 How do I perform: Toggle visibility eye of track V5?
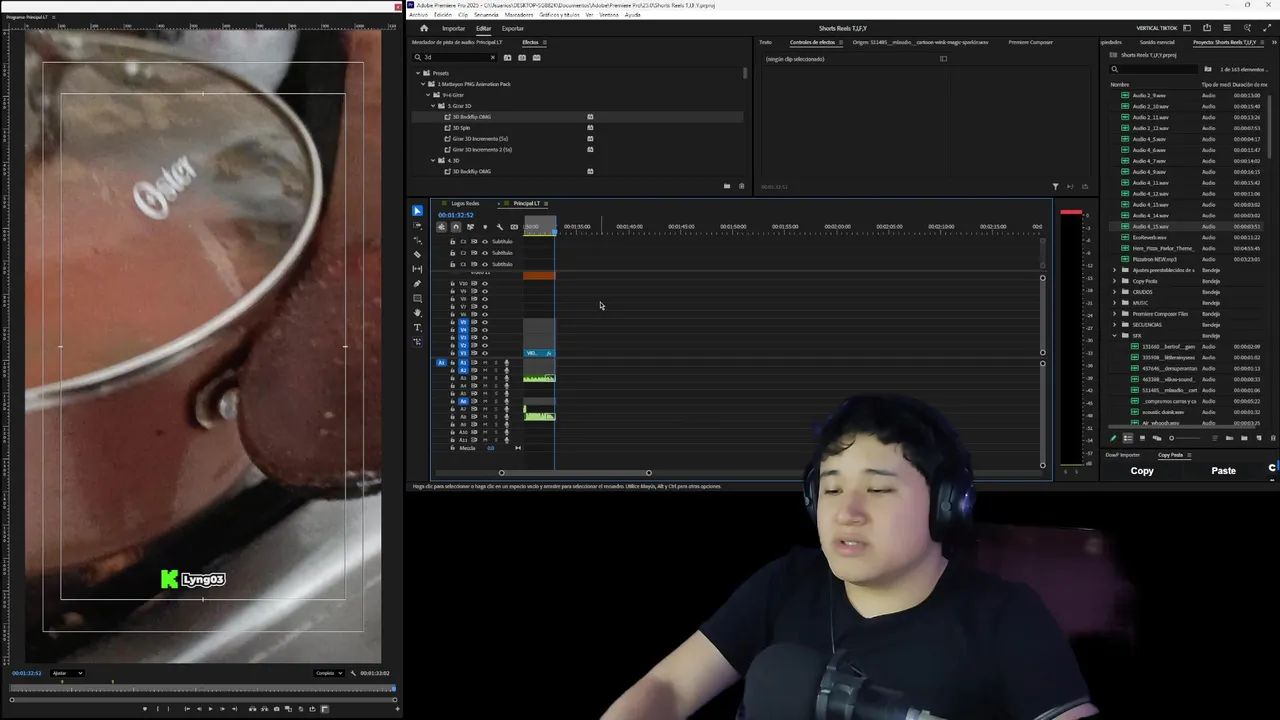pyautogui.click(x=485, y=322)
